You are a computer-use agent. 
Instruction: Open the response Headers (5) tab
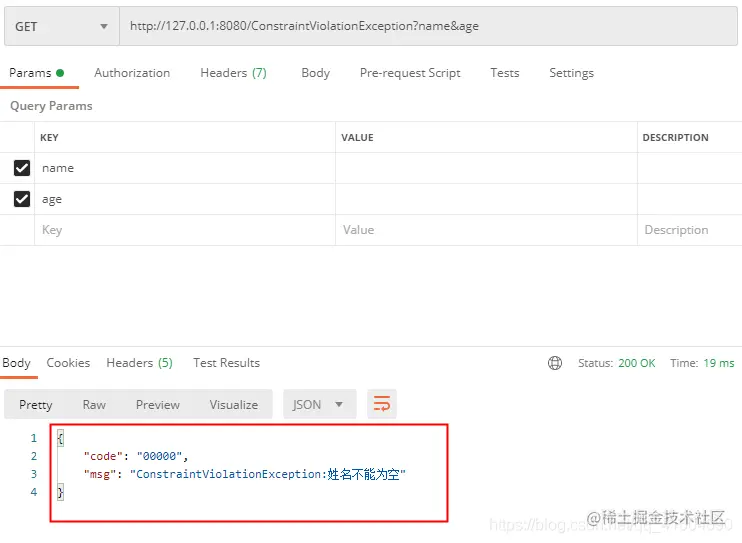(139, 363)
